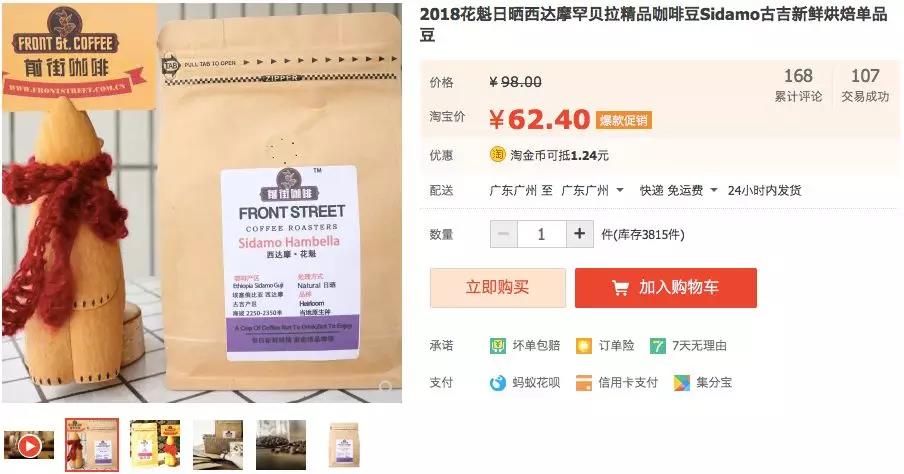Click the quantity input field
This screenshot has height=474, width=904.
542,234
